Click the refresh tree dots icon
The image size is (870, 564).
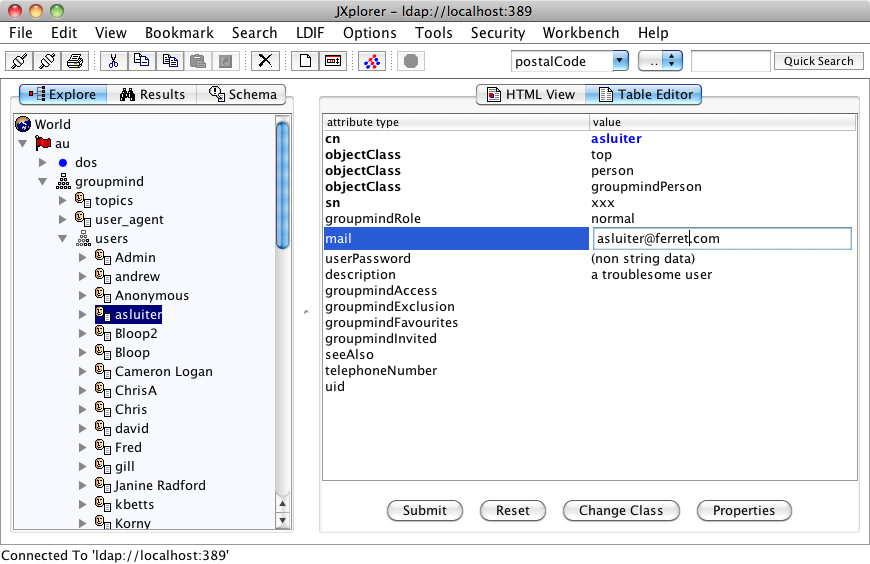pos(372,61)
